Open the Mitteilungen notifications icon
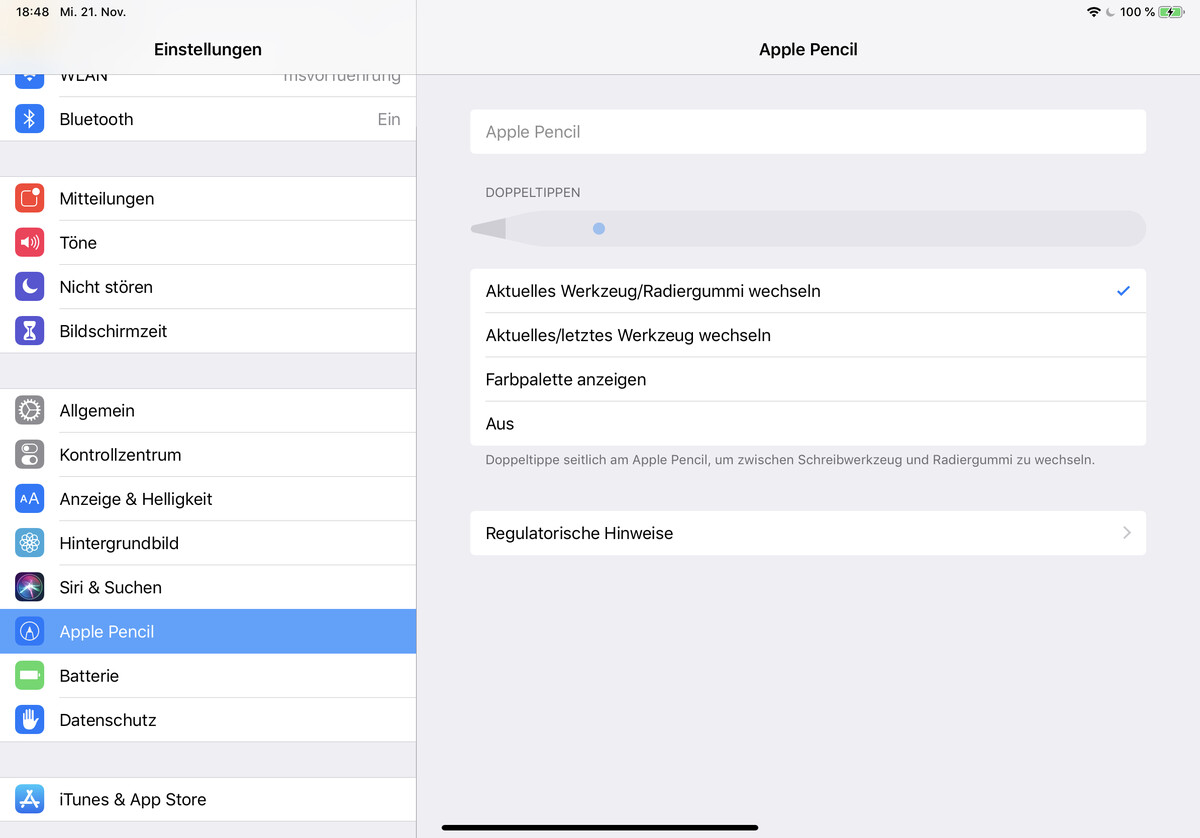Image resolution: width=1200 pixels, height=838 pixels. (x=30, y=199)
